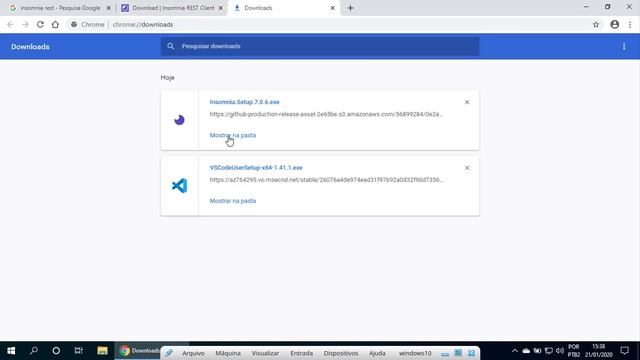This screenshot has width=640, height=360.
Task: Click the VM toolbar close icon
Action: coord(471,353)
